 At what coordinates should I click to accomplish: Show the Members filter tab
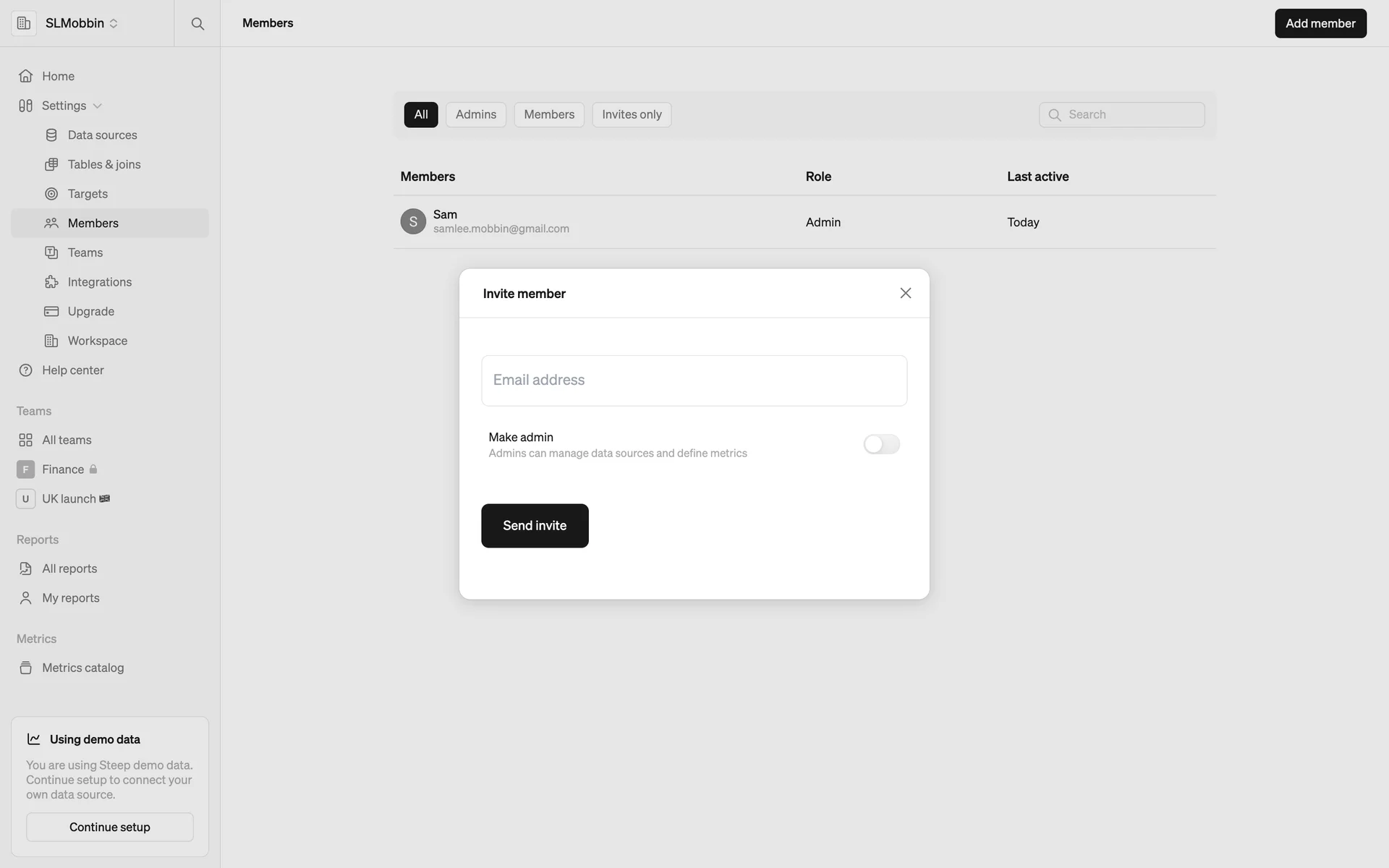coord(548,114)
